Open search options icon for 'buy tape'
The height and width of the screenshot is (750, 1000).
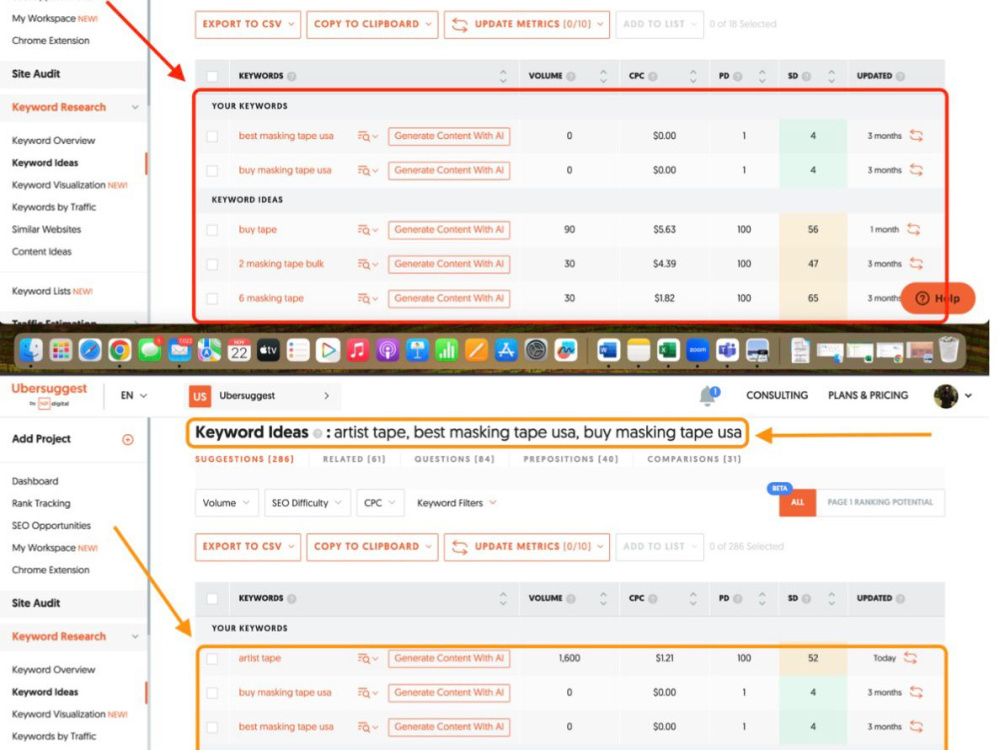click(367, 230)
